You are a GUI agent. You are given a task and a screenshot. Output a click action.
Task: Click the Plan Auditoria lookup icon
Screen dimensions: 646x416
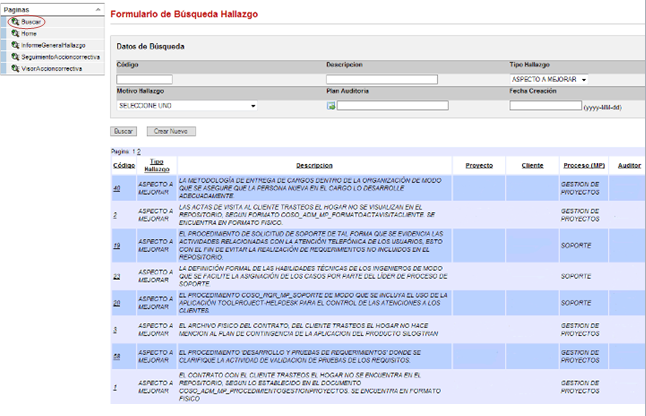click(x=330, y=105)
